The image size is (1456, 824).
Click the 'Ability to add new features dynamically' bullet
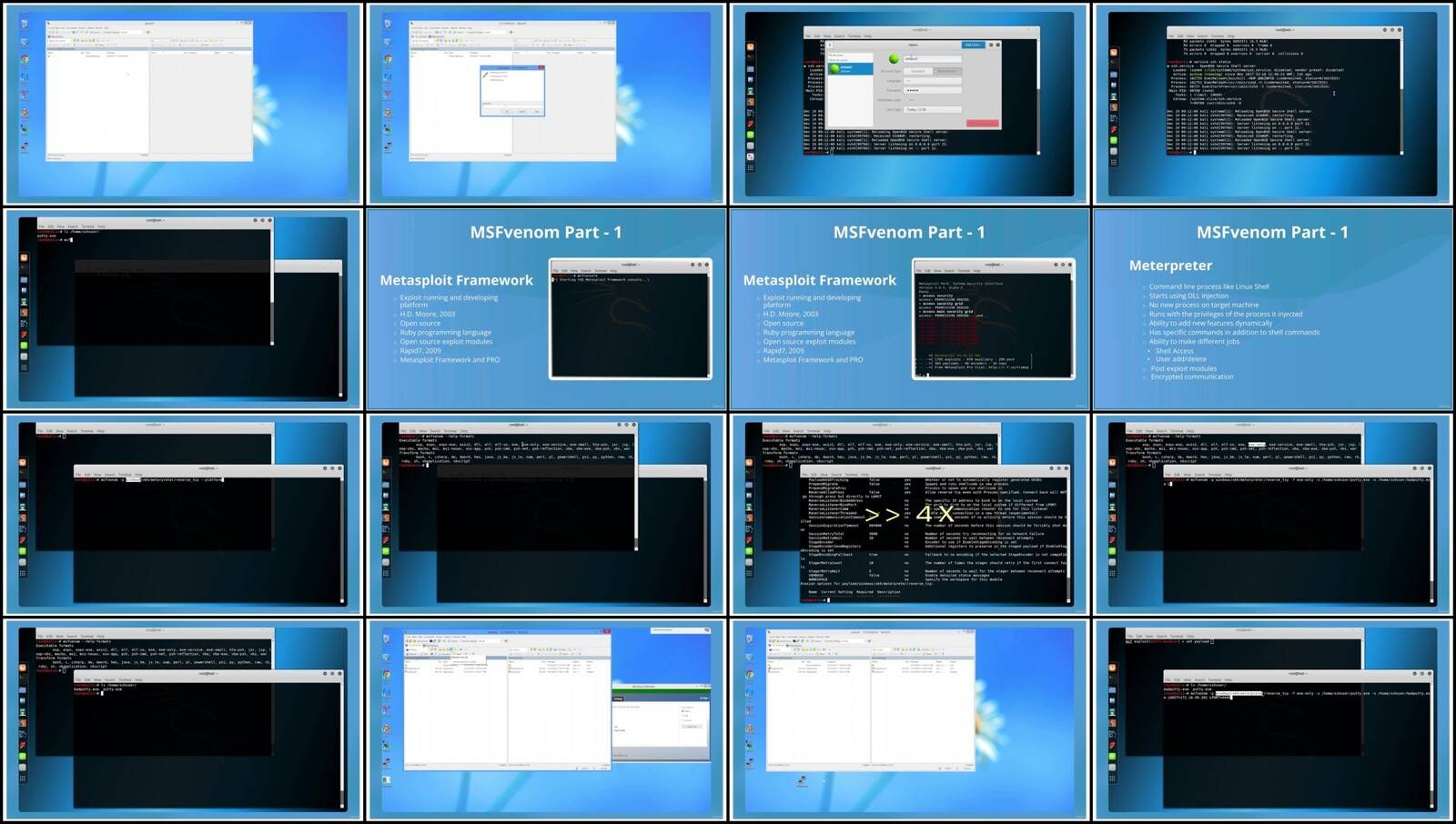(x=1210, y=323)
